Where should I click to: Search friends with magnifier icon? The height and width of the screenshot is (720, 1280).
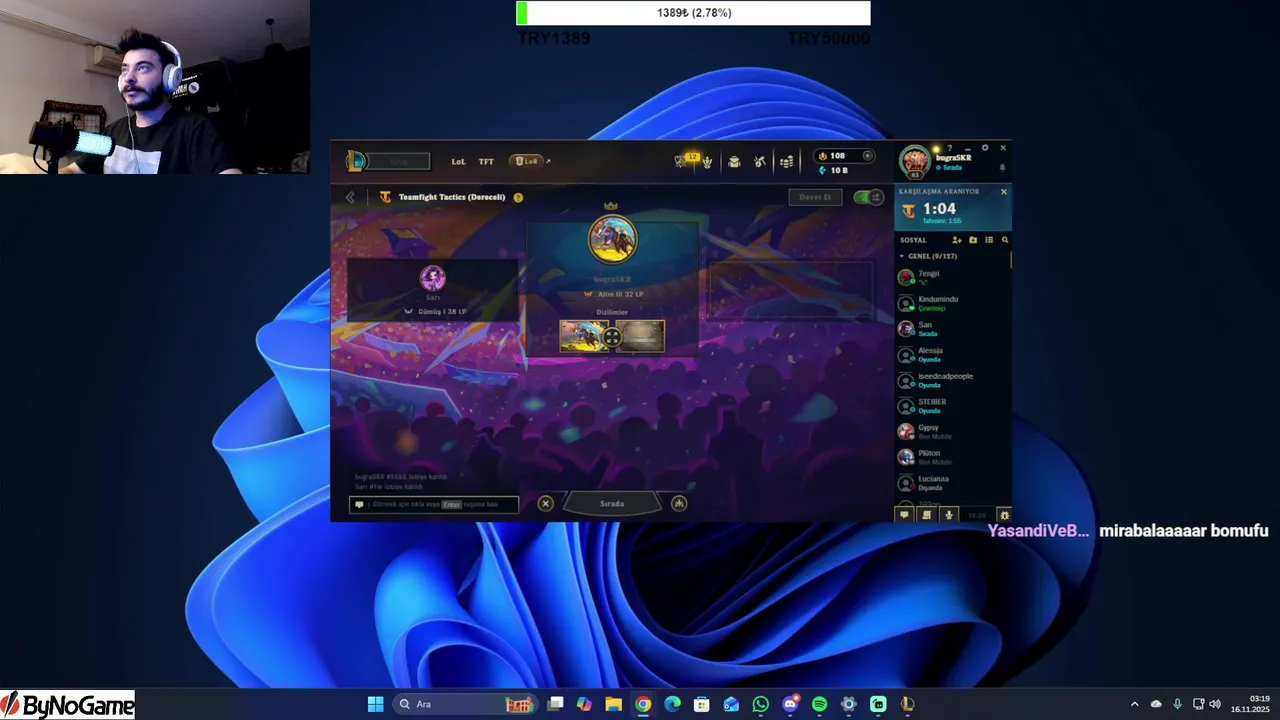[1005, 240]
